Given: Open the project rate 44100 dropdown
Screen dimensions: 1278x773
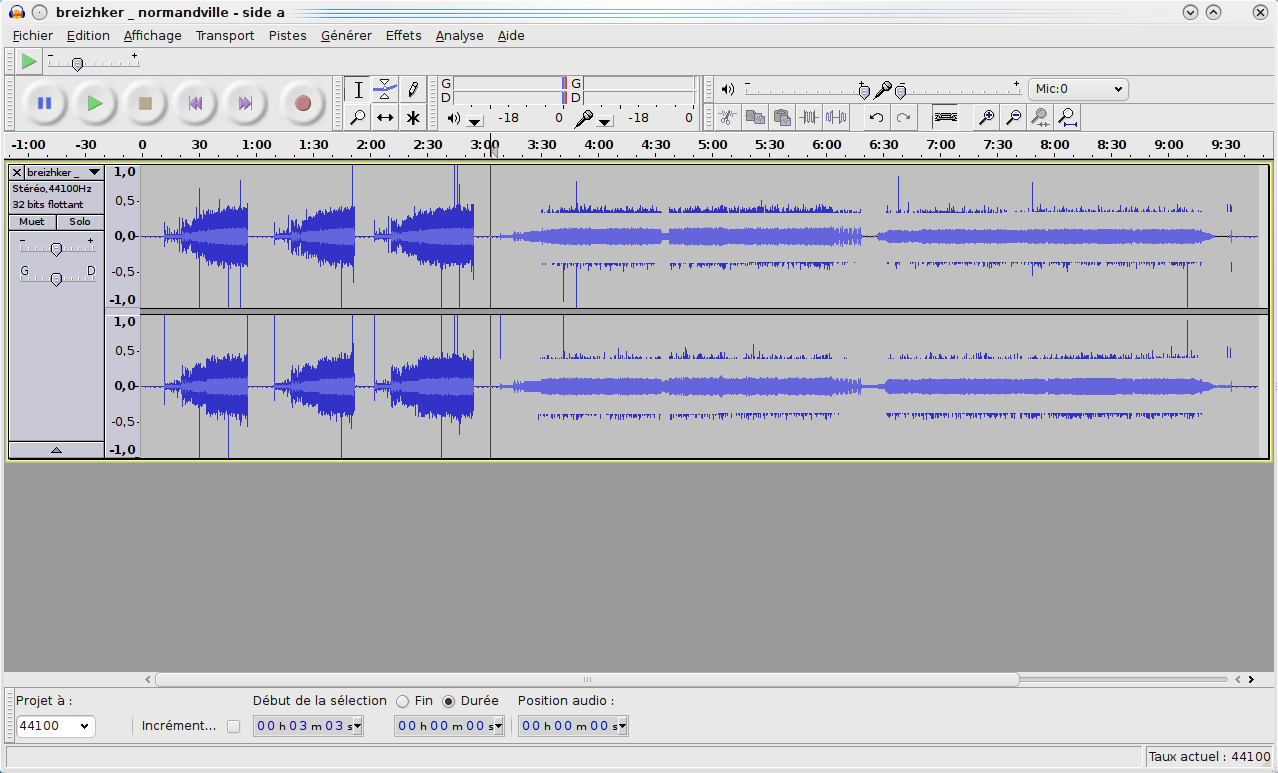Looking at the screenshot, I should 55,726.
